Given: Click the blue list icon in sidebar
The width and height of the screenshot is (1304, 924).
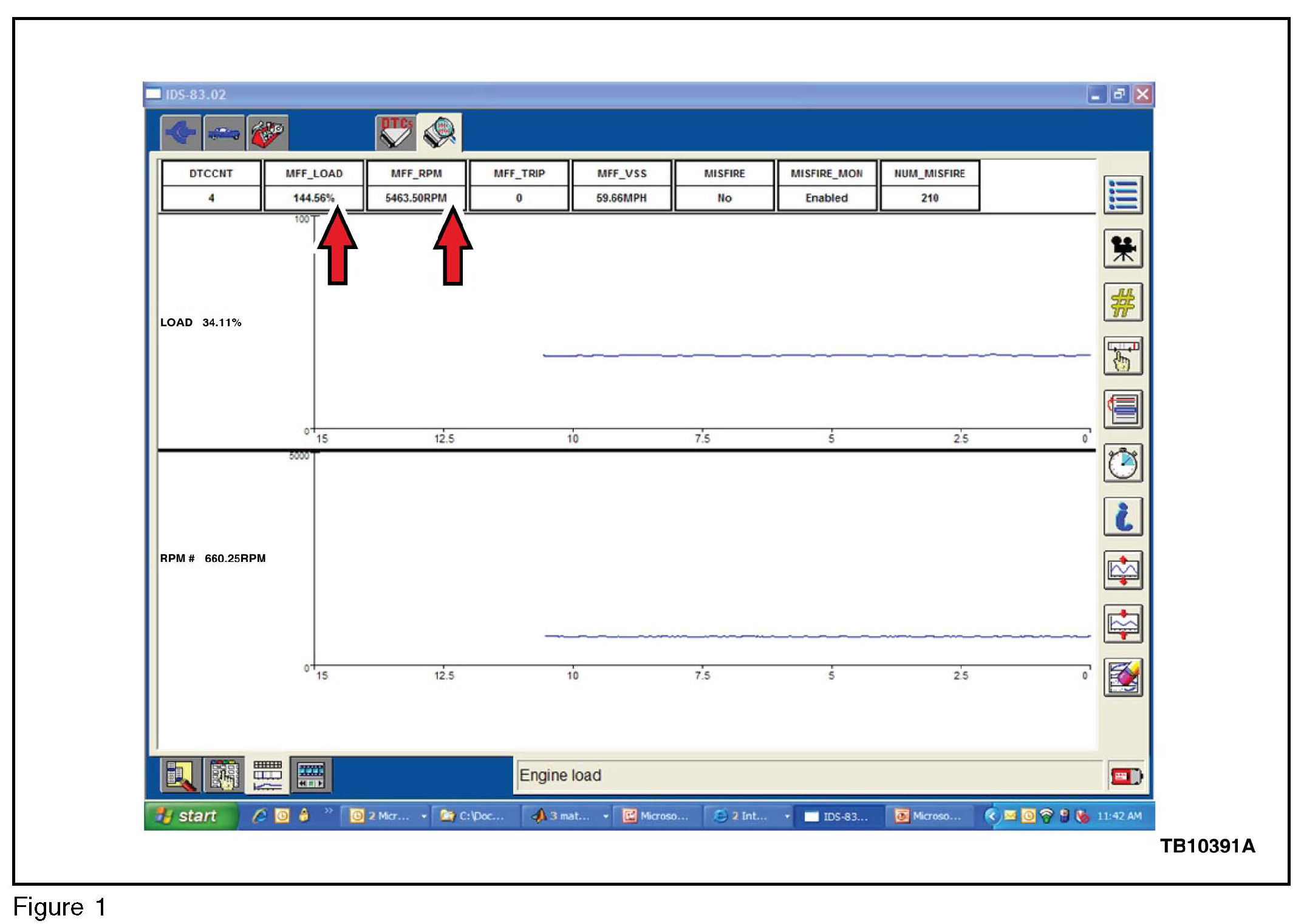Looking at the screenshot, I should [x=1122, y=195].
